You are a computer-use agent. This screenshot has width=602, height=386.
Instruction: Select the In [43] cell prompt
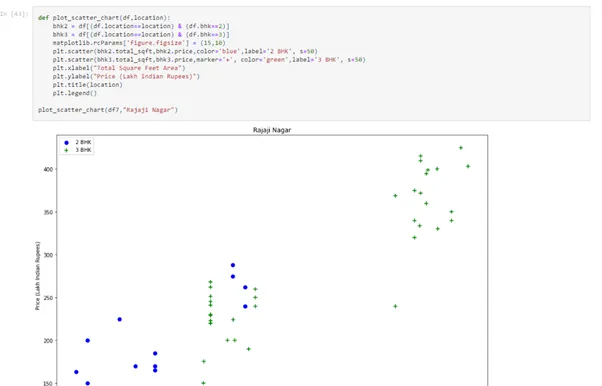pos(14,14)
